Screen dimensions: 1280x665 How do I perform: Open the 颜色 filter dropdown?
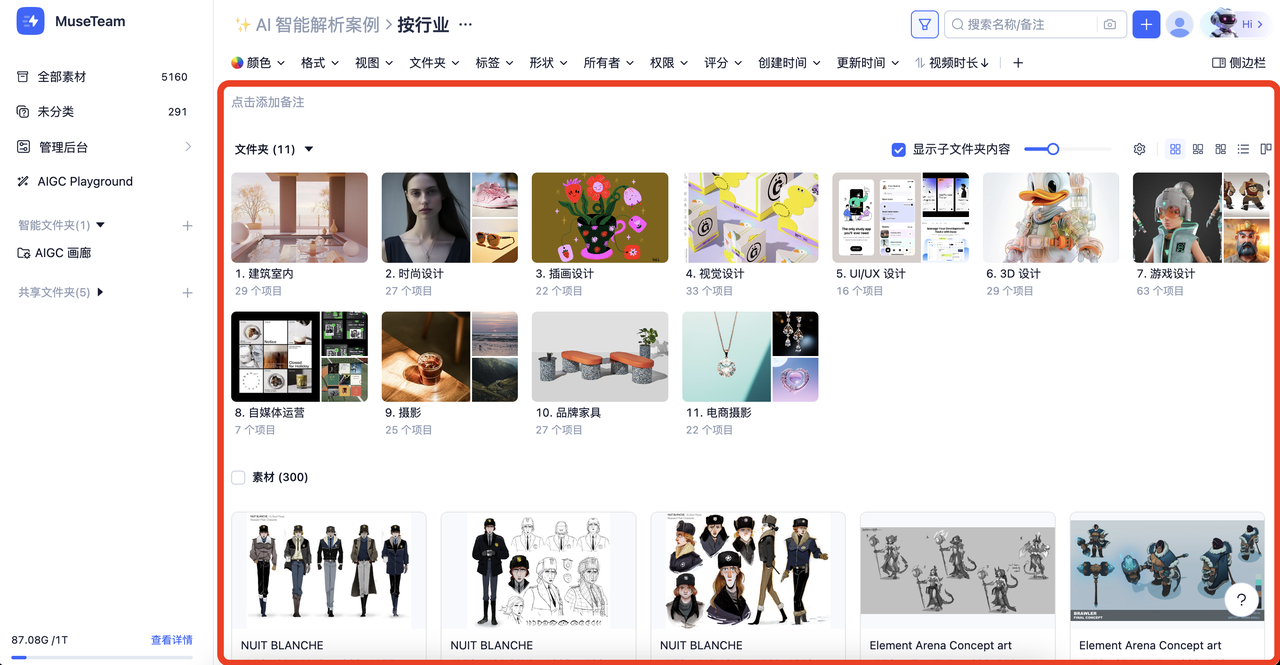coord(257,62)
